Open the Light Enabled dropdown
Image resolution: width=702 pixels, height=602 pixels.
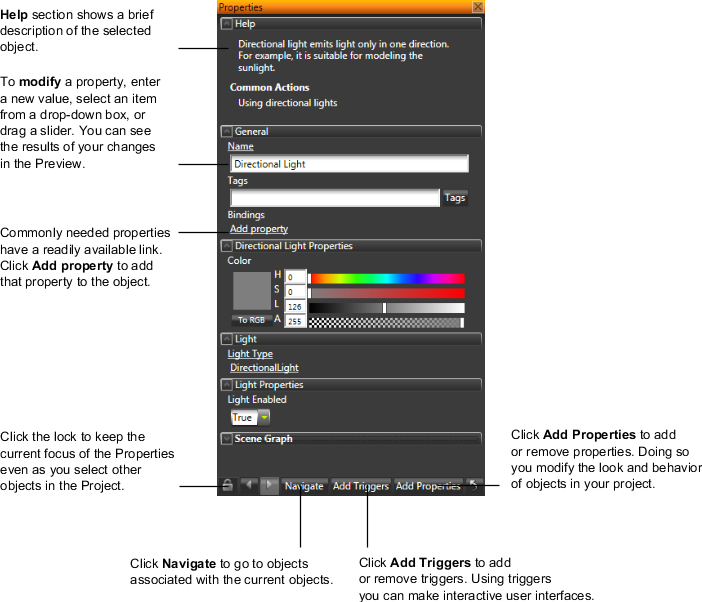264,418
